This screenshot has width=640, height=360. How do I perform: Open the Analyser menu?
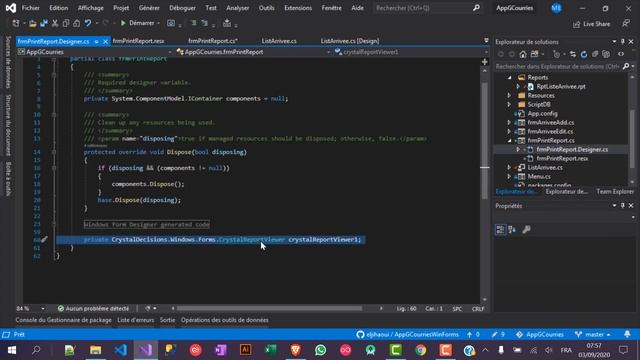coord(238,8)
